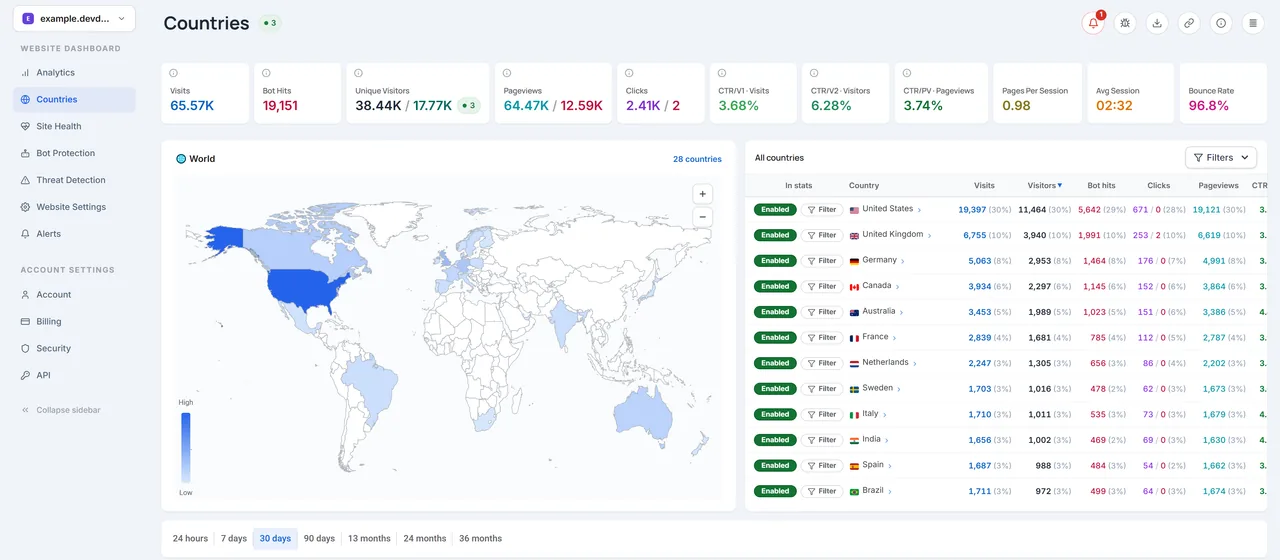This screenshot has width=1280, height=560.
Task: Toggle Enabled status for Canada
Action: pyautogui.click(x=775, y=286)
